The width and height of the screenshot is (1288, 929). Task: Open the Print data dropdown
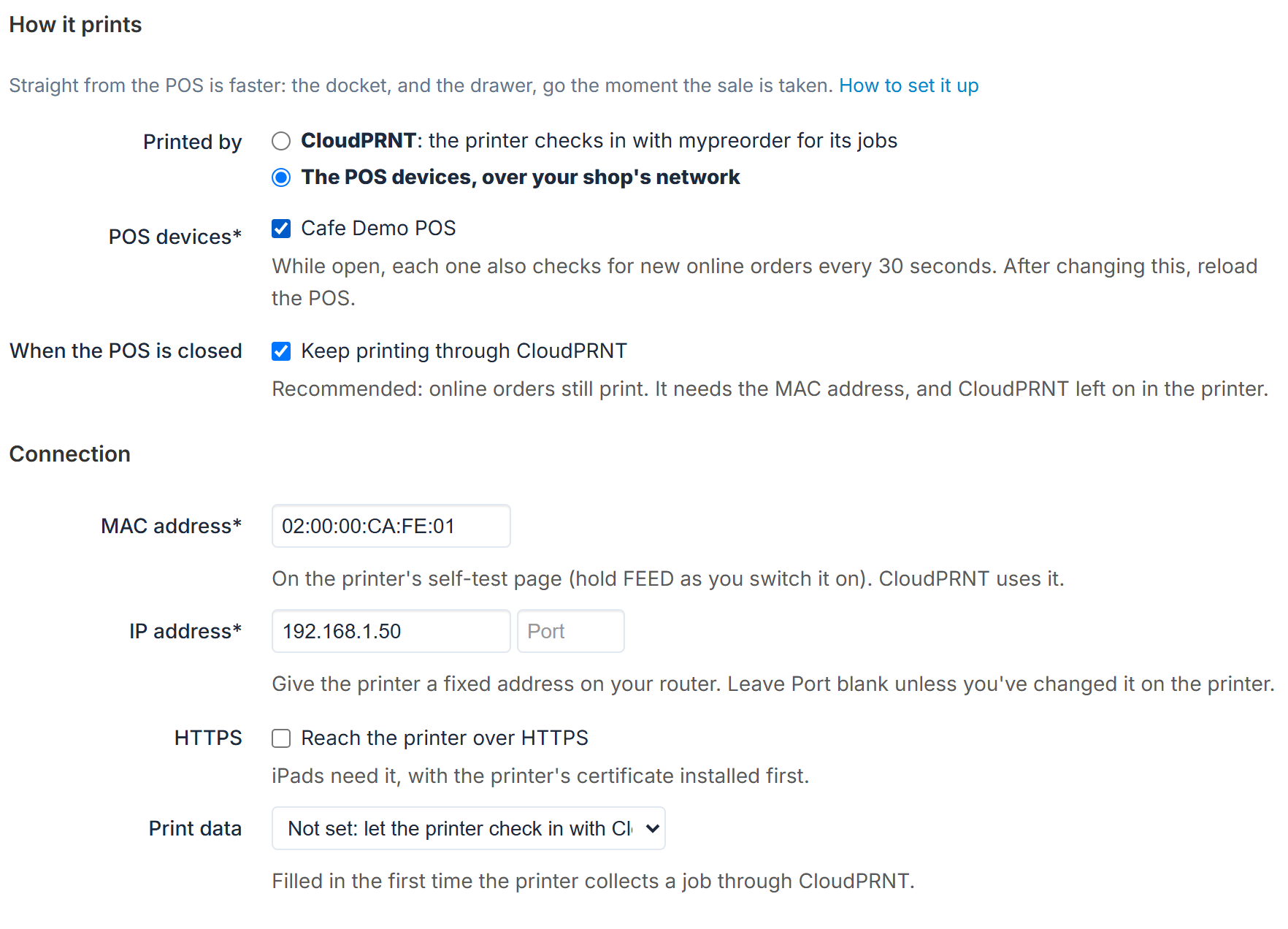[x=468, y=828]
